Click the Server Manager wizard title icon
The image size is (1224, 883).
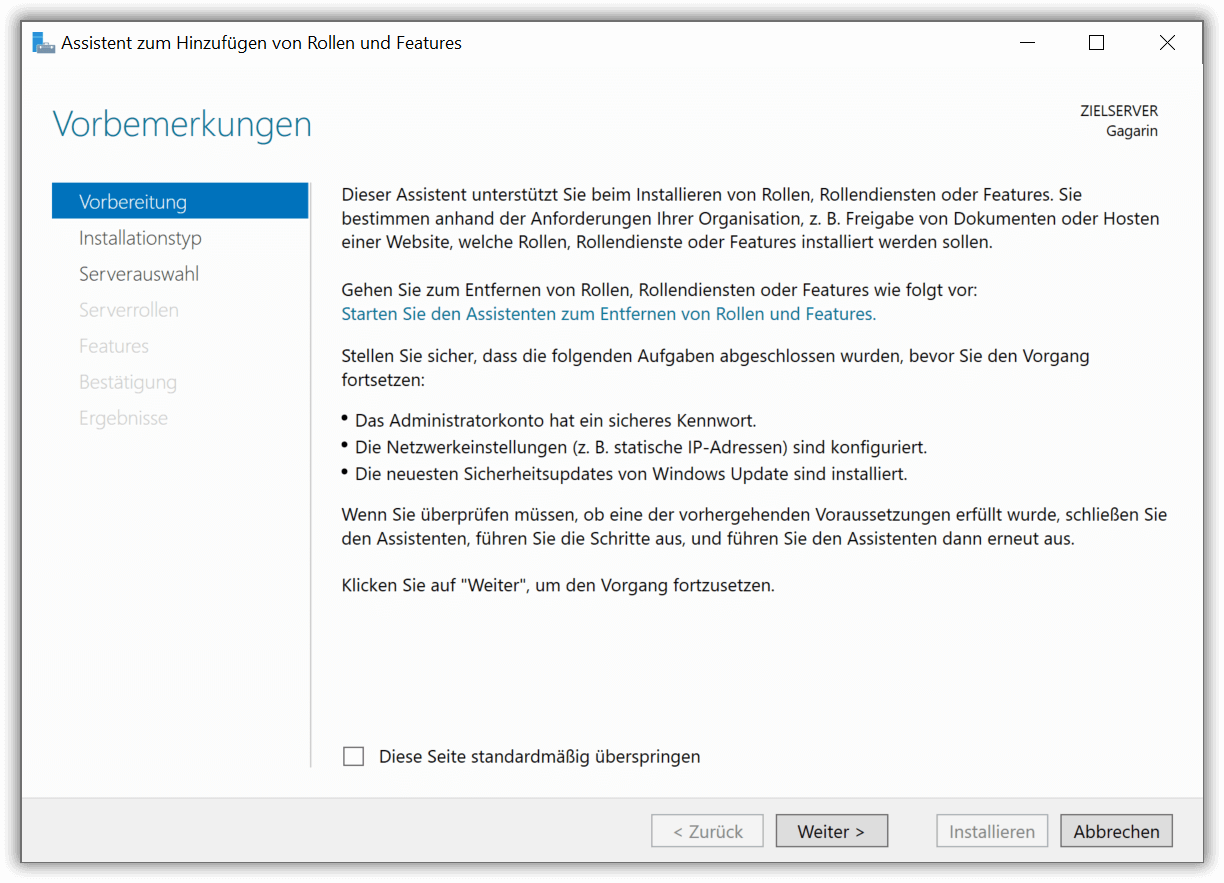coord(43,43)
